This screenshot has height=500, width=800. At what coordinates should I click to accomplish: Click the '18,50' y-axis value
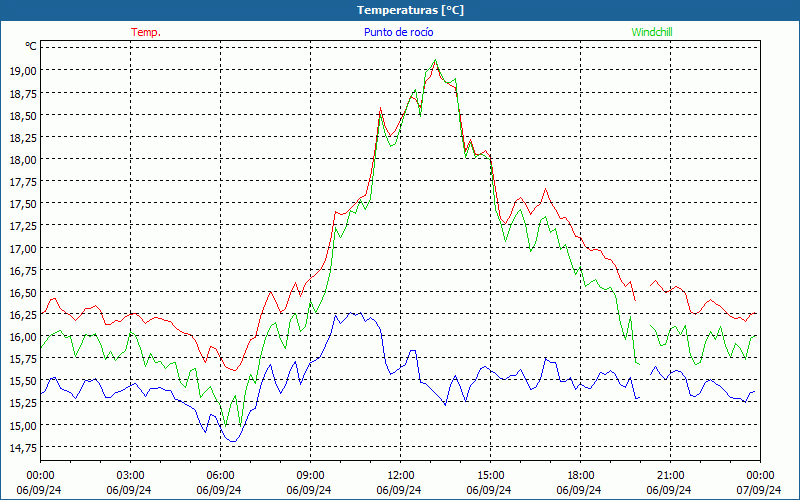23,116
